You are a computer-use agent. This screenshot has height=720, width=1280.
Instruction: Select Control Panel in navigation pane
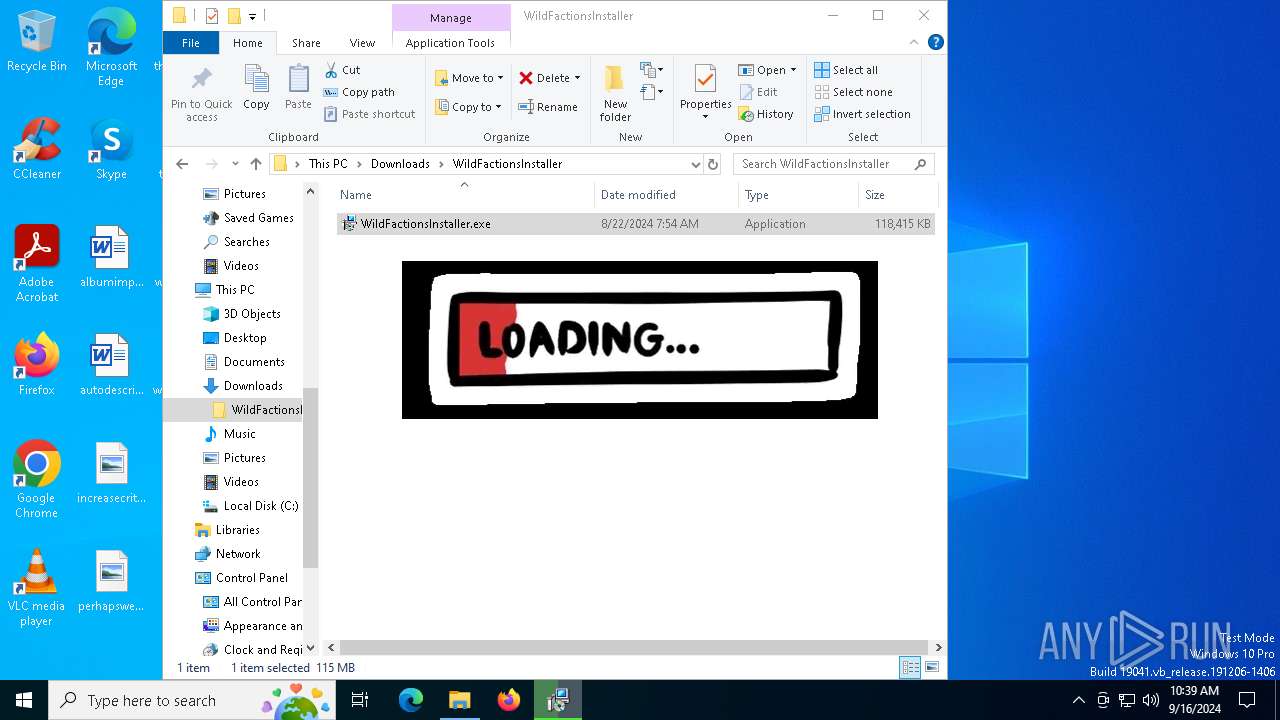click(x=251, y=578)
